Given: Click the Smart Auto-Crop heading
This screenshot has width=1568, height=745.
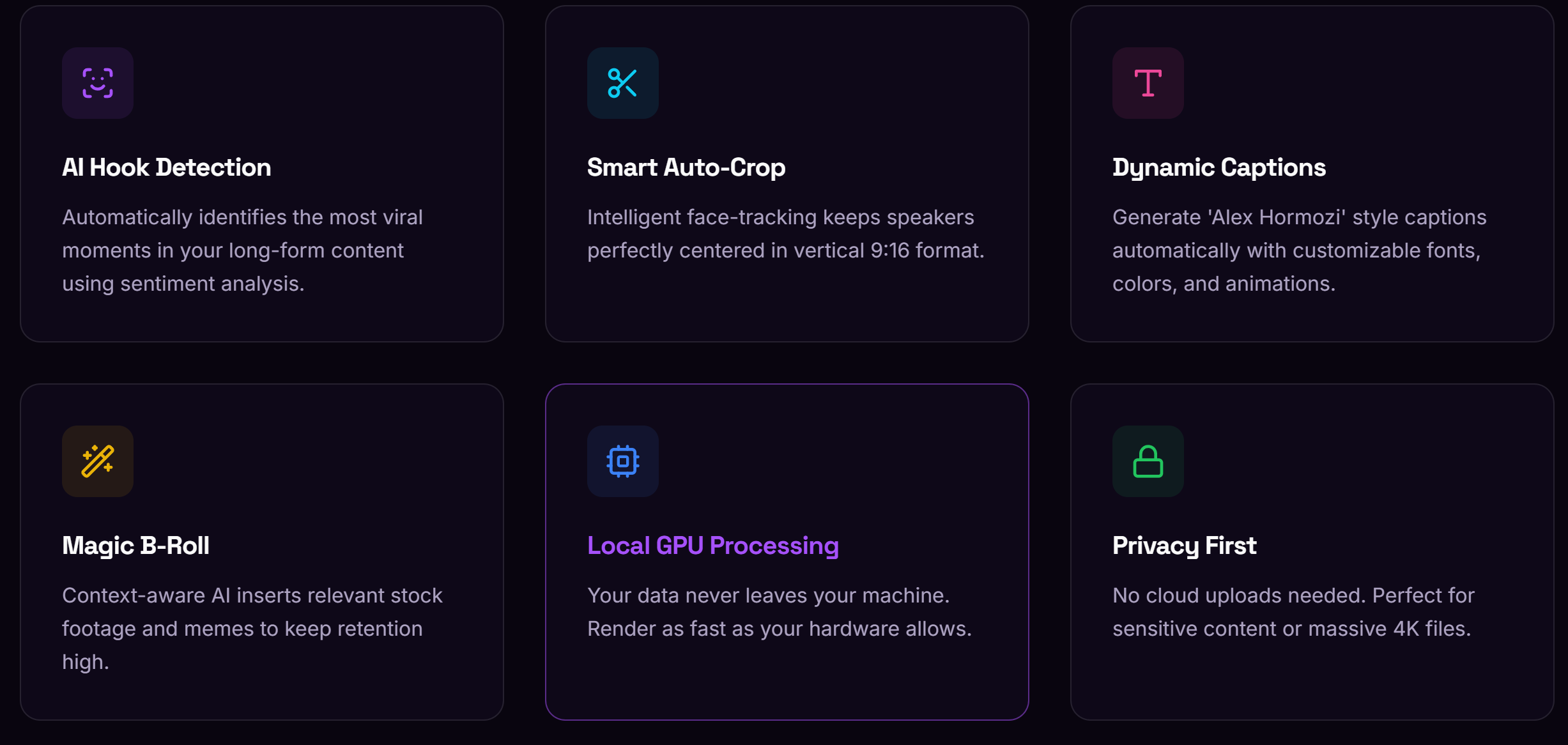Looking at the screenshot, I should (x=686, y=167).
